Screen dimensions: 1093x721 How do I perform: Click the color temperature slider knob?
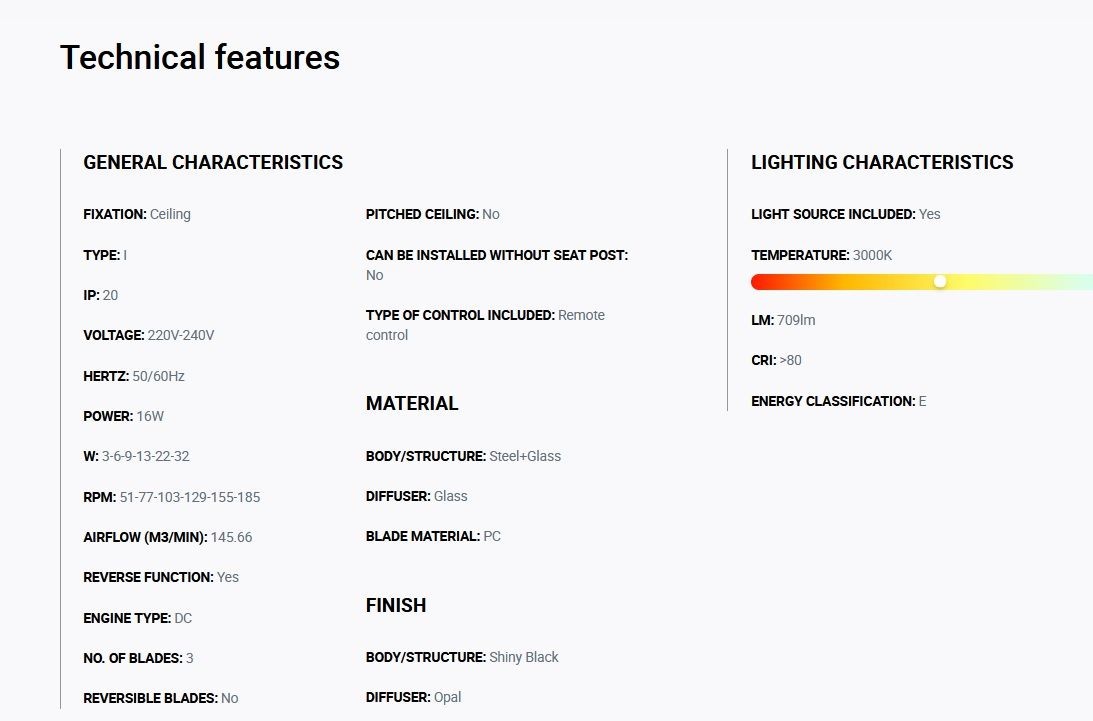coord(940,282)
